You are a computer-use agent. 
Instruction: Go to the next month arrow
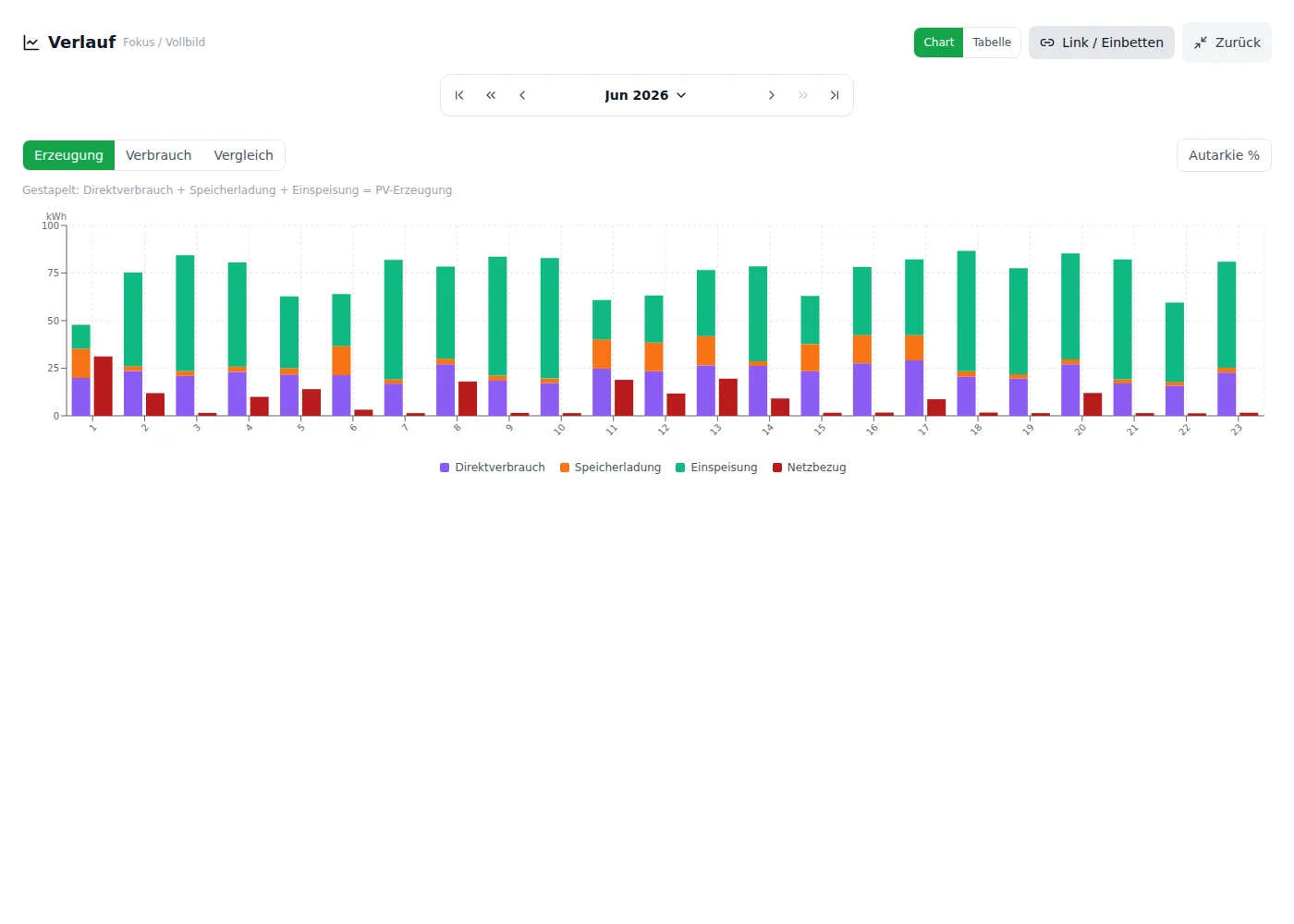pos(772,95)
